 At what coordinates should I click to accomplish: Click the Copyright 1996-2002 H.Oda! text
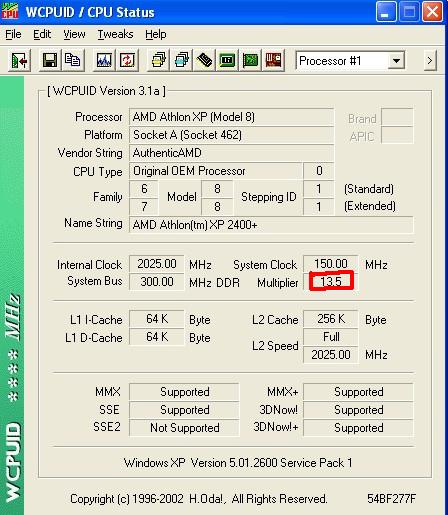[x=199, y=499]
